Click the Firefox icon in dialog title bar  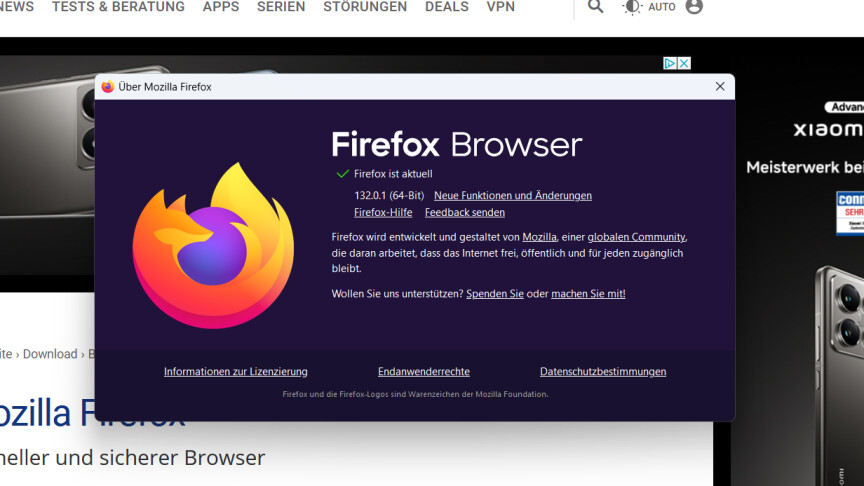coord(108,87)
